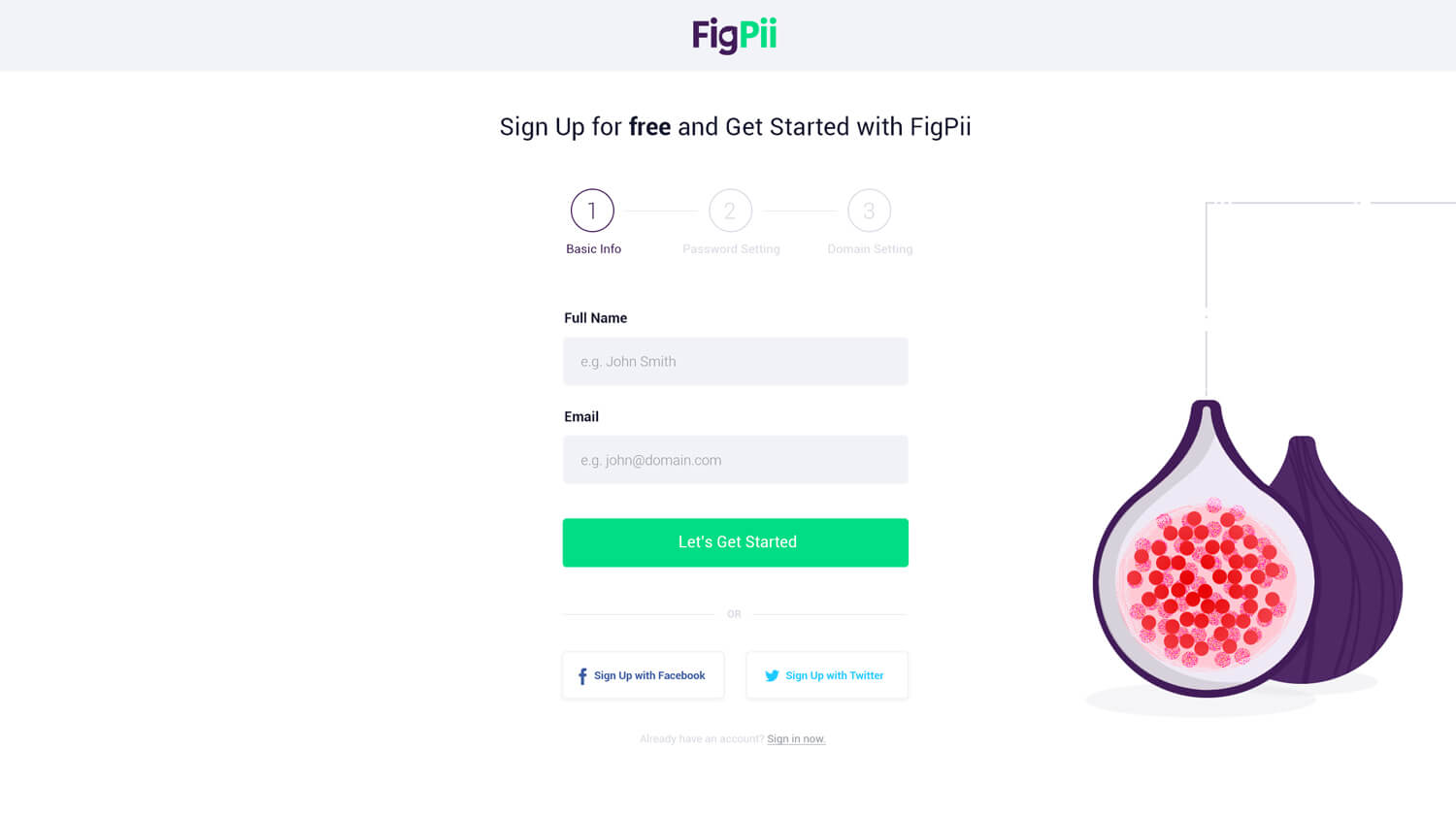The width and height of the screenshot is (1456, 816).
Task: Choose Sign Up with Twitter
Action: point(827,675)
